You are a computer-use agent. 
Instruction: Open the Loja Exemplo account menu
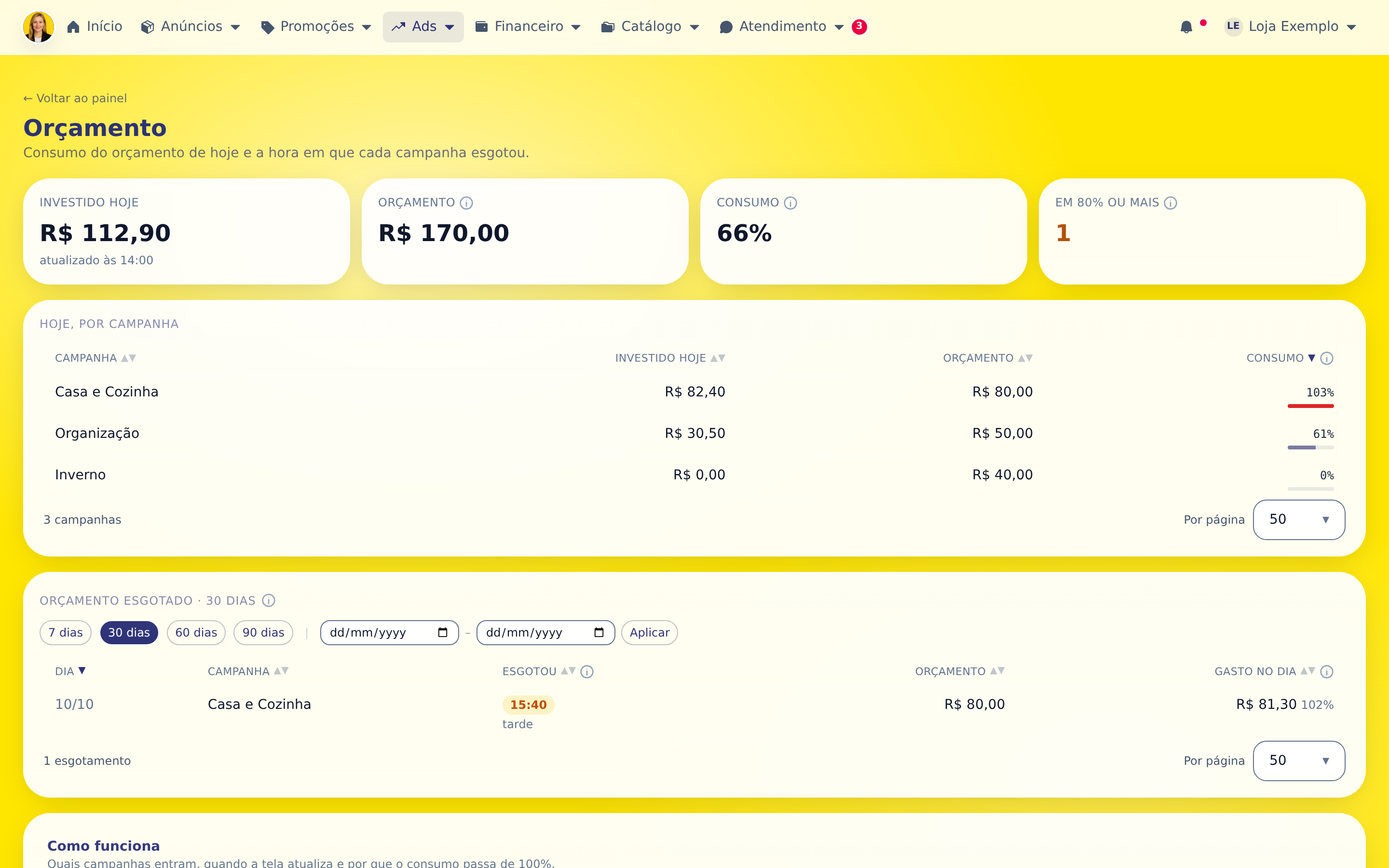click(1290, 27)
